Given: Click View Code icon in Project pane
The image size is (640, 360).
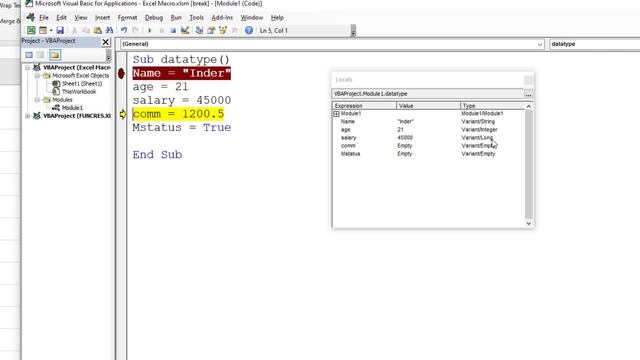Looking at the screenshot, I should point(29,55).
